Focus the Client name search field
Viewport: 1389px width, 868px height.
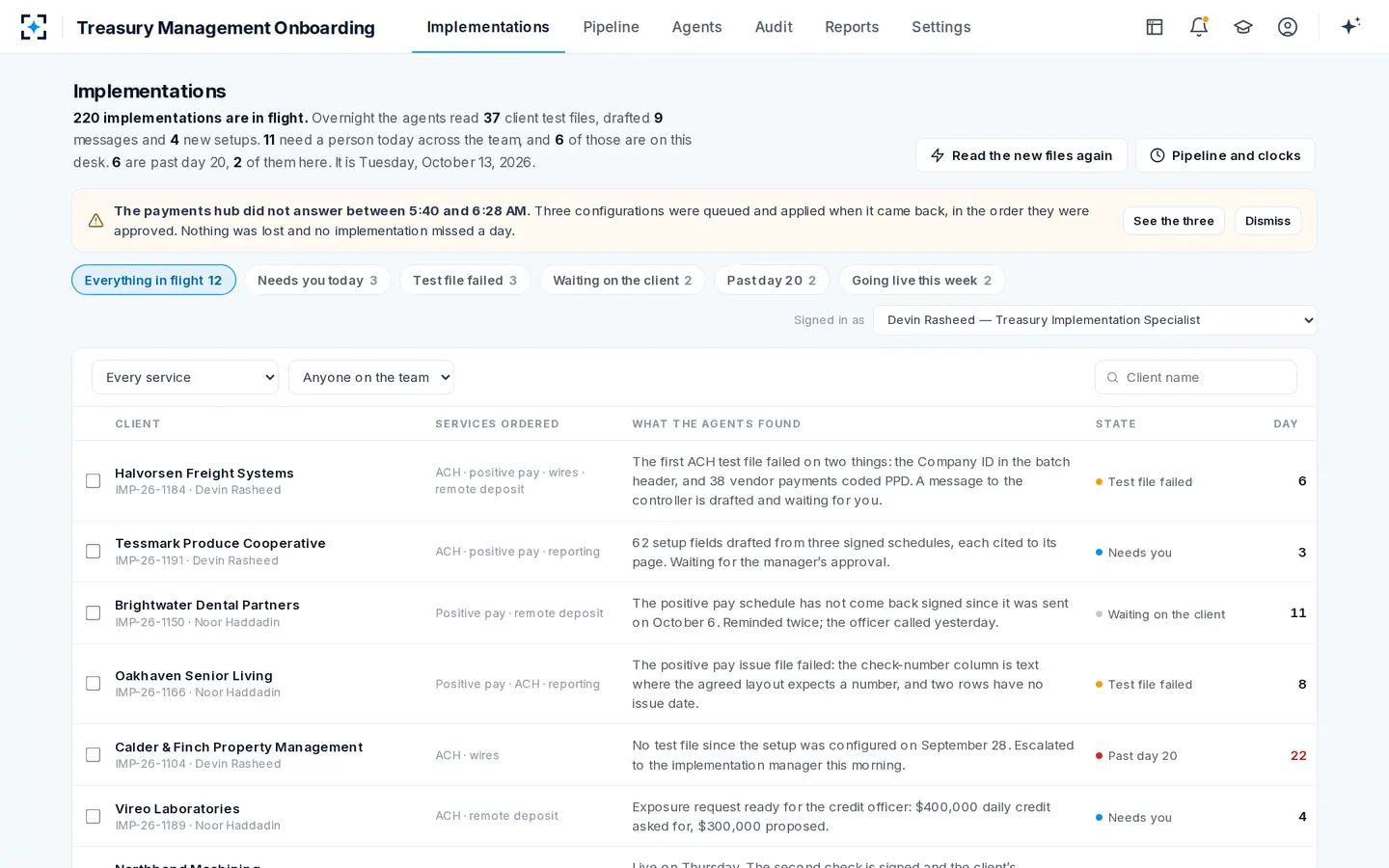[1196, 377]
